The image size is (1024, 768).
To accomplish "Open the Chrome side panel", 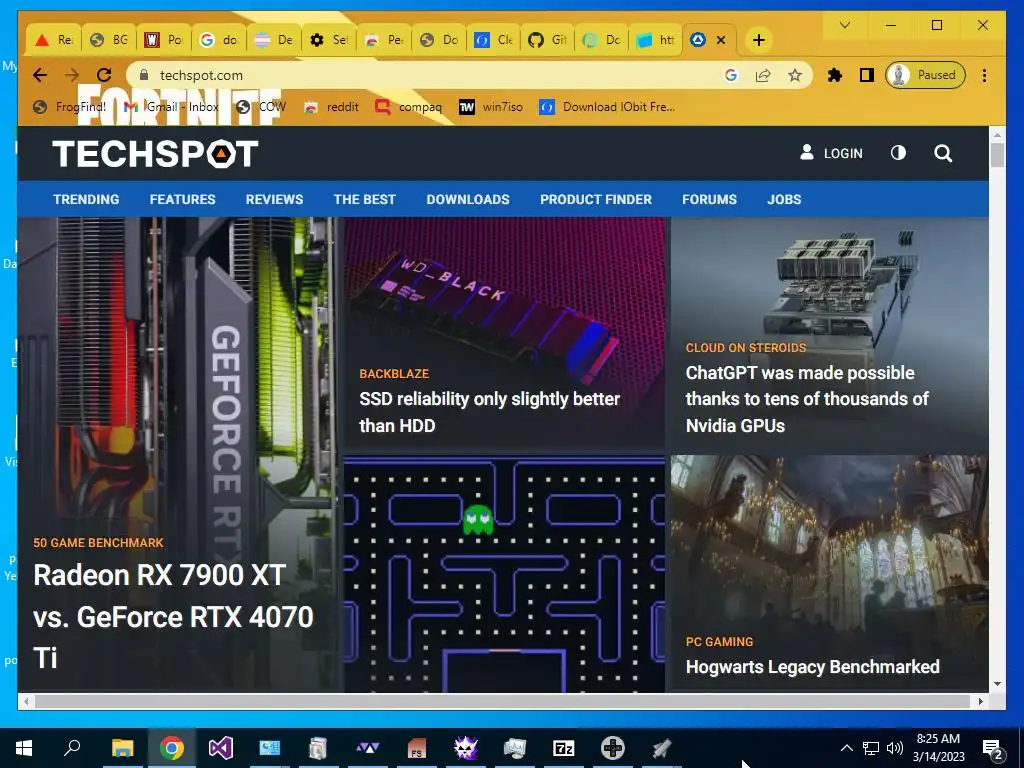I will click(867, 75).
